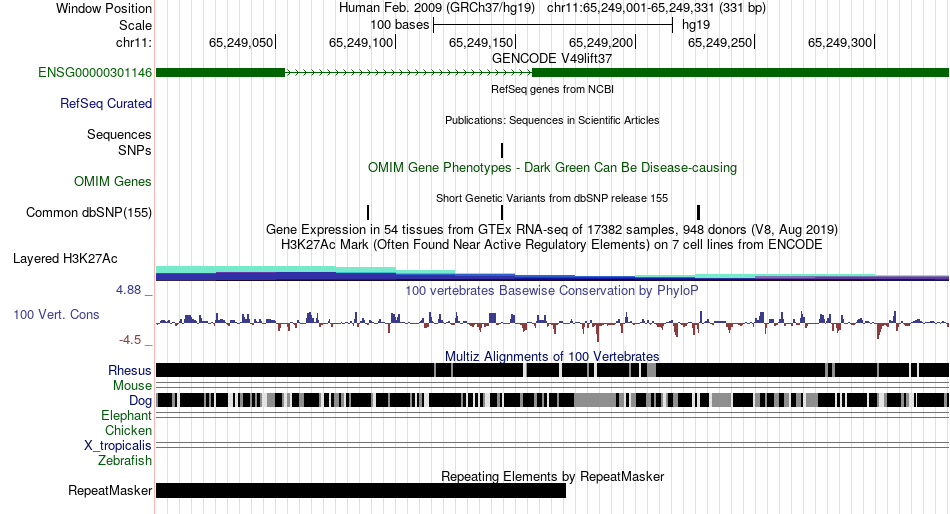Select the X_tropicalis alignment label
Screen dimensions: 950x514
118,446
